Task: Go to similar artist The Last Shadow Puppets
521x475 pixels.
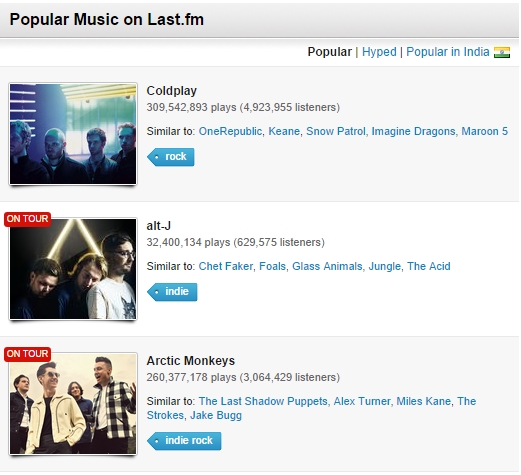Action: pos(263,401)
